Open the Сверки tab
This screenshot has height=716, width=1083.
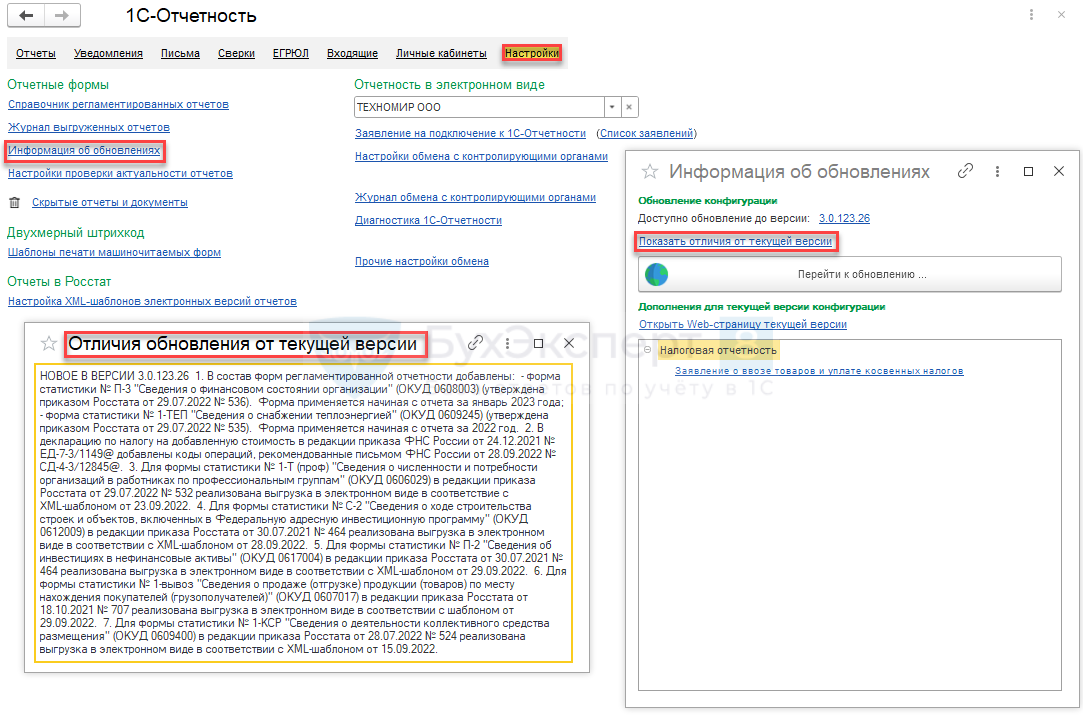tap(236, 53)
